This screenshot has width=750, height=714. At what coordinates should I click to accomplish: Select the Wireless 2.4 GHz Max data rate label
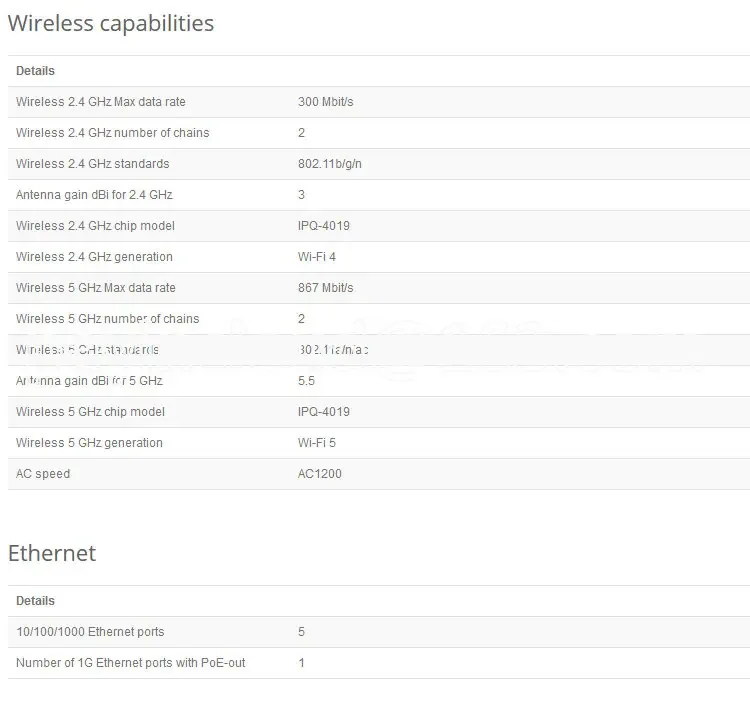pos(100,102)
